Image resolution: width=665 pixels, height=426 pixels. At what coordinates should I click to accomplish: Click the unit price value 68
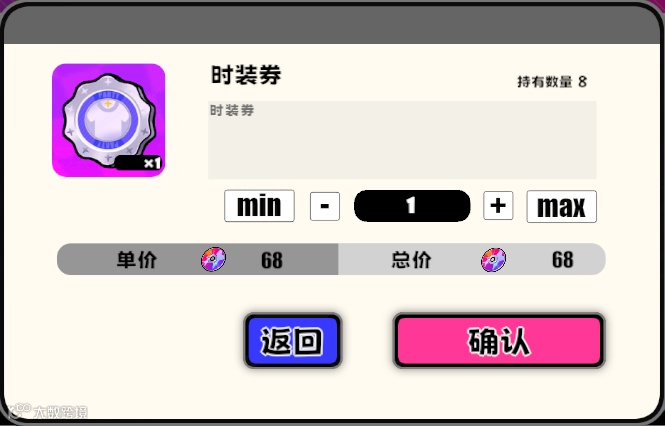click(x=272, y=260)
